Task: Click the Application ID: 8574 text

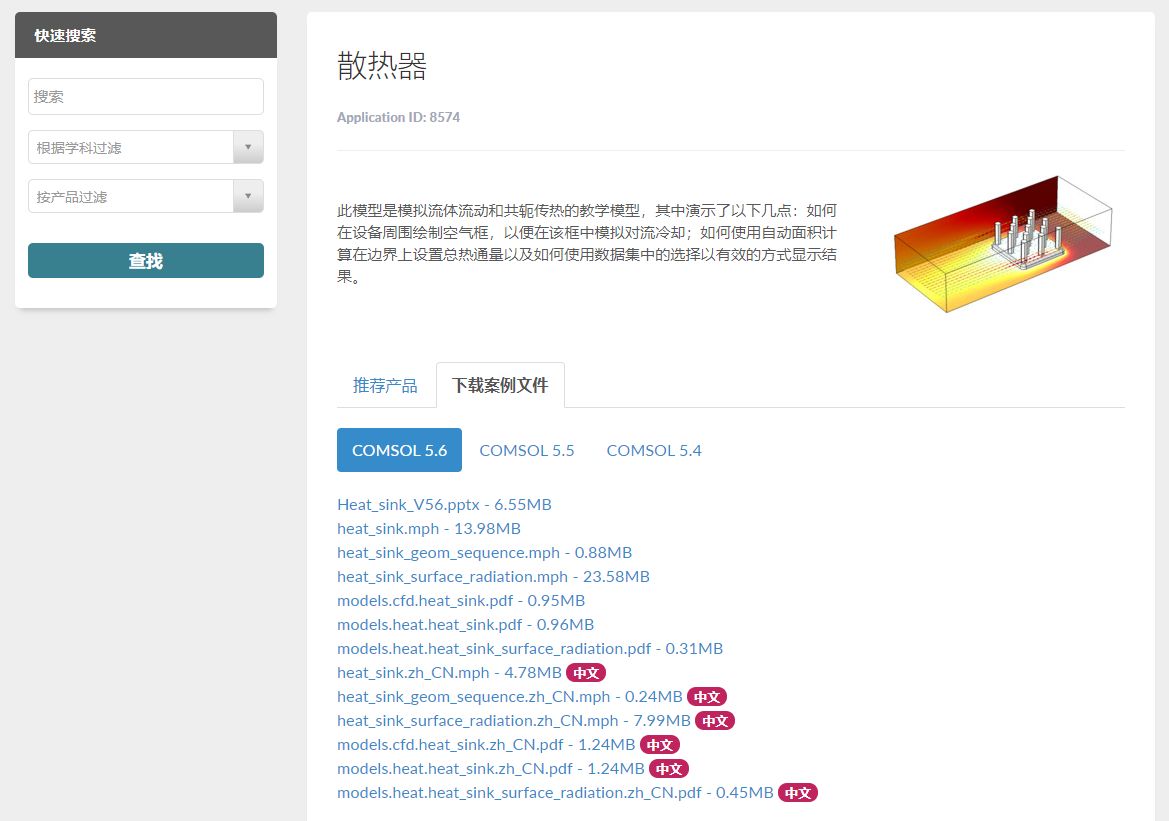Action: 398,117
